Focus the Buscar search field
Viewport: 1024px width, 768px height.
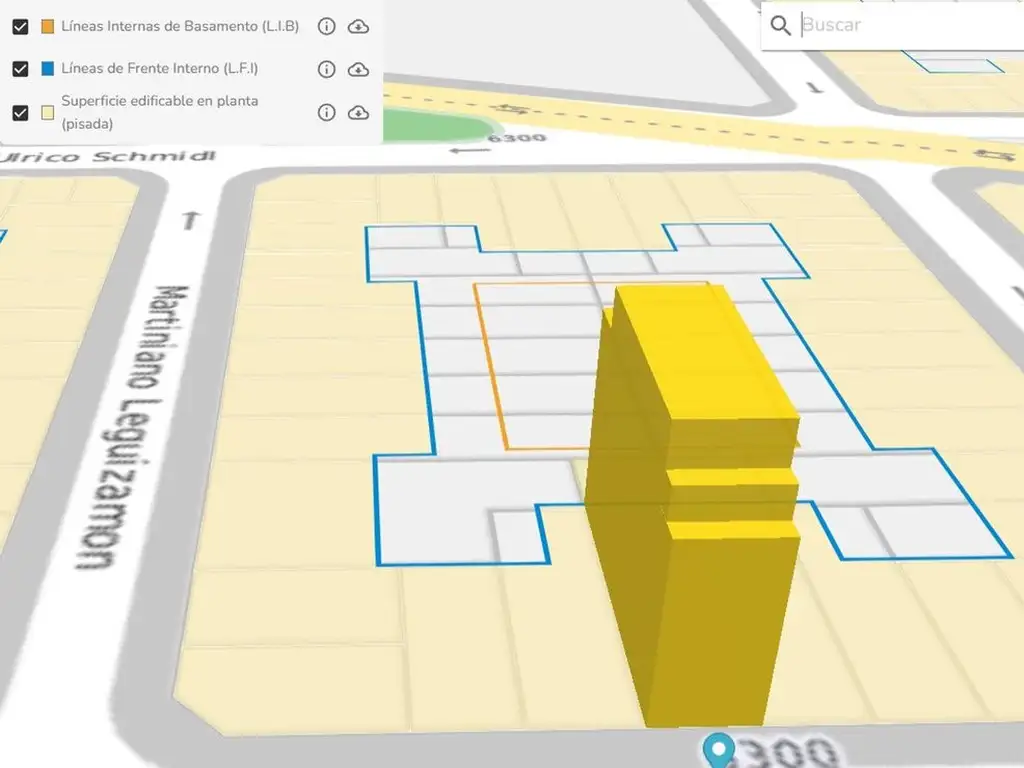(x=900, y=25)
